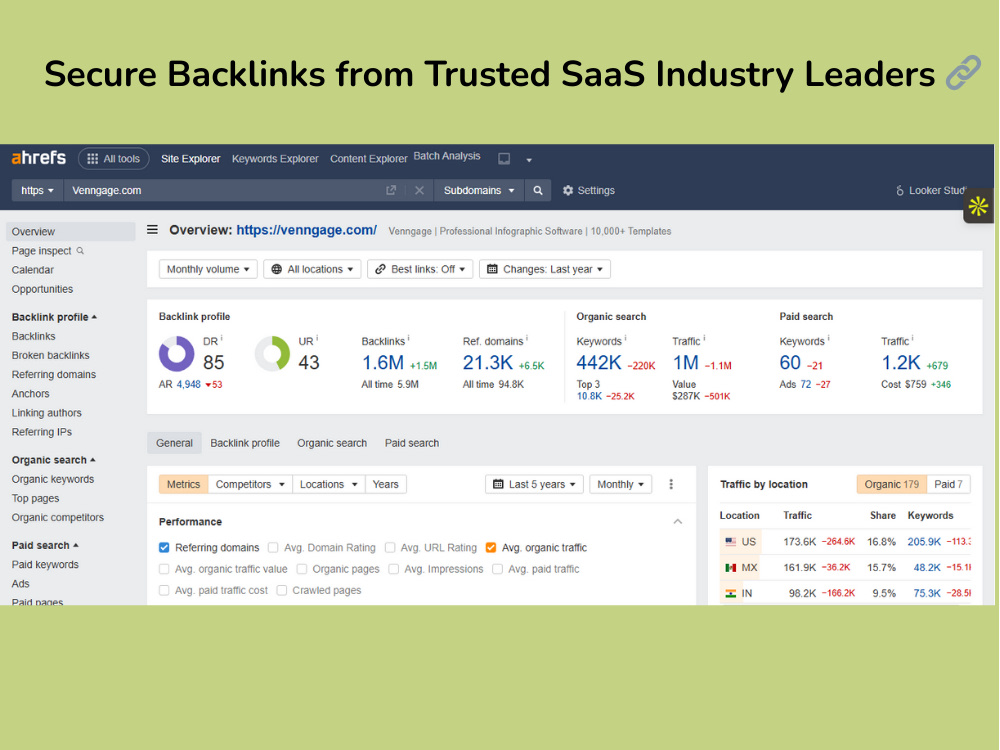Open Site Explorer tab
Image resolution: width=1000 pixels, height=750 pixels.
pyautogui.click(x=190, y=159)
